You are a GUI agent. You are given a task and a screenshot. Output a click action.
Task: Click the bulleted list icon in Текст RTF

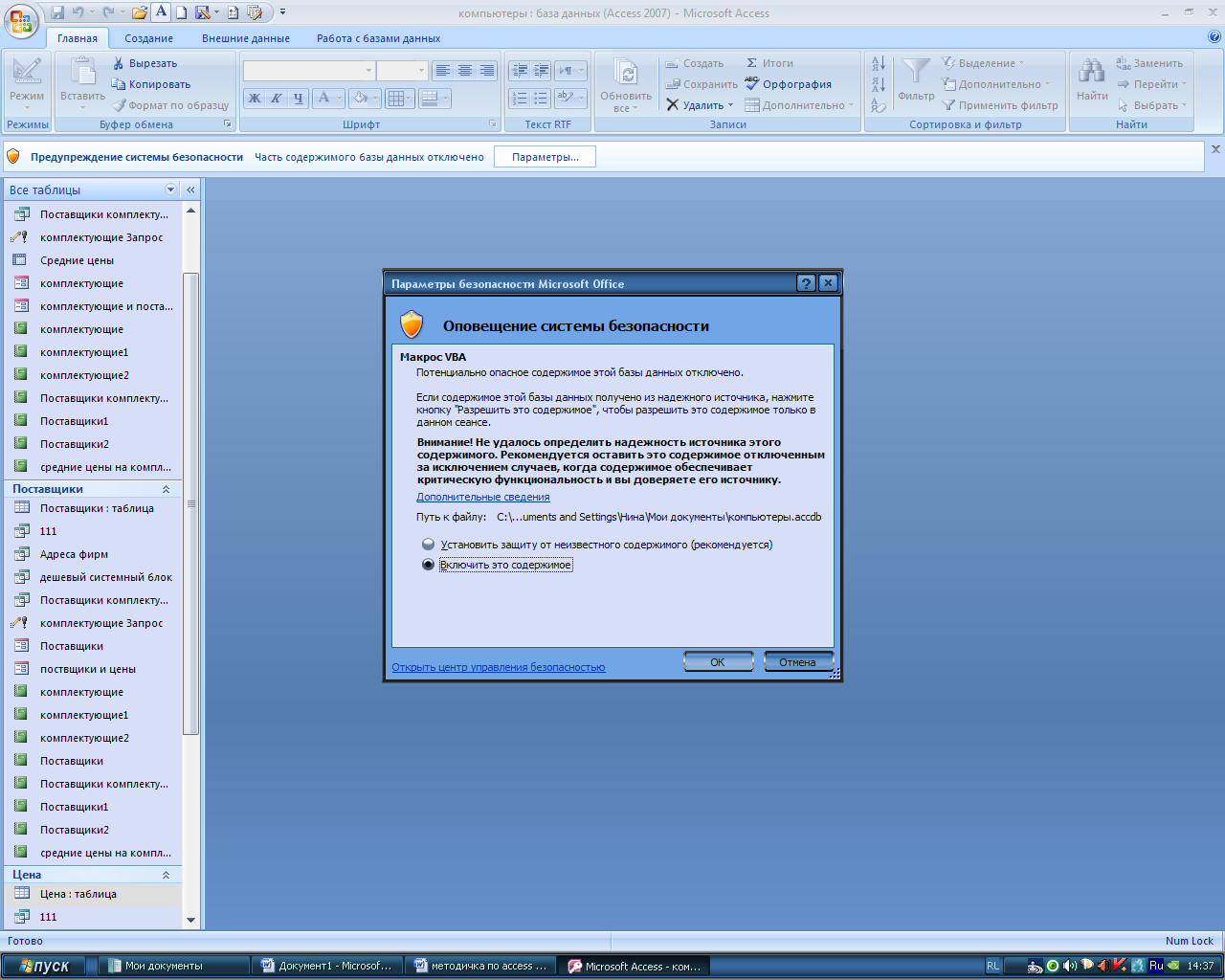[x=541, y=98]
